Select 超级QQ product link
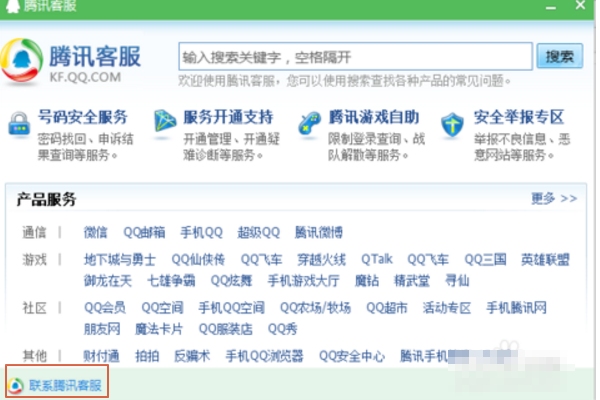Image resolution: width=600 pixels, height=400 pixels. coord(259,232)
